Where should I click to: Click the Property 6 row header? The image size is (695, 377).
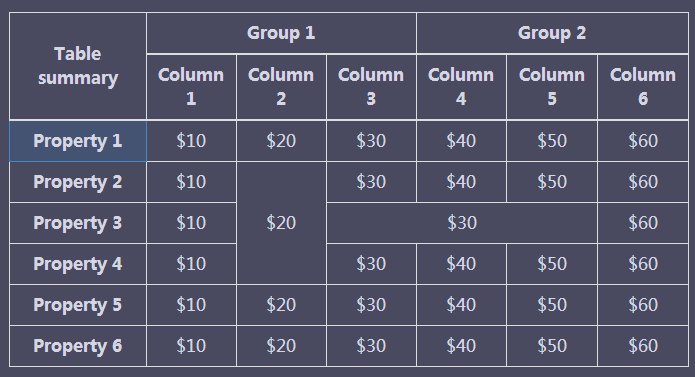(x=78, y=346)
